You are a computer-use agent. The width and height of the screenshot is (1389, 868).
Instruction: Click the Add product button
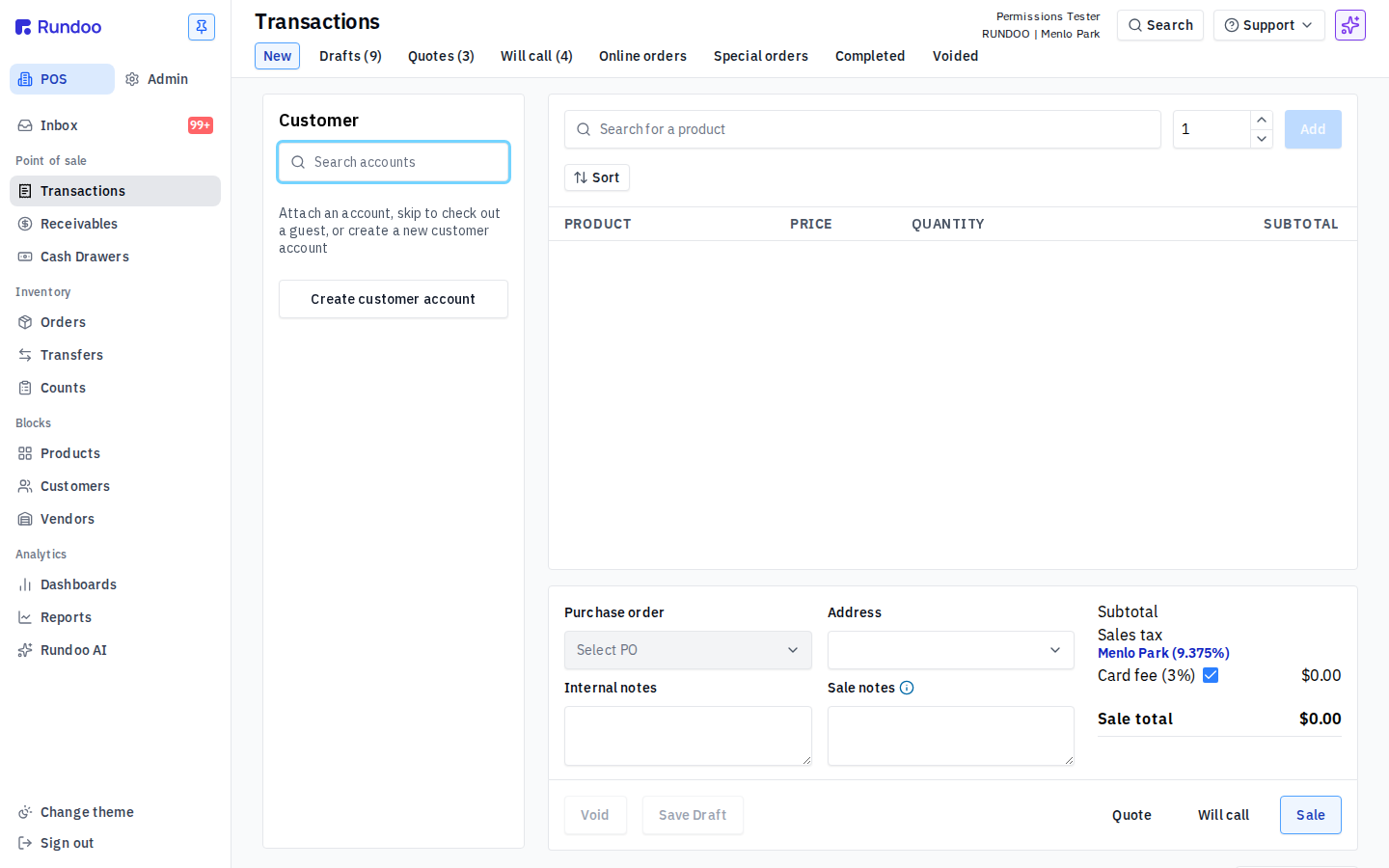pyautogui.click(x=1313, y=129)
